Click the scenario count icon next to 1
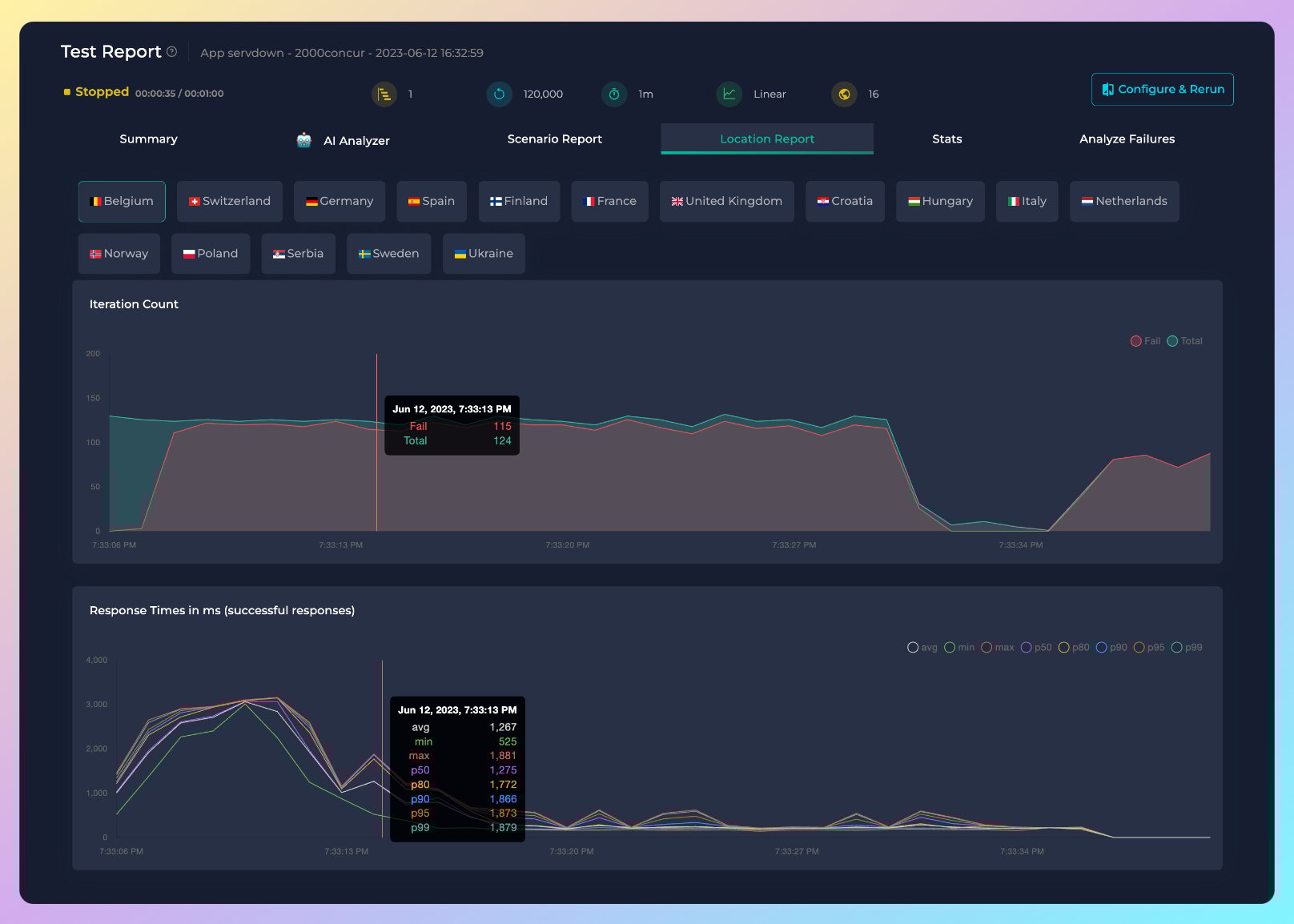Image resolution: width=1294 pixels, height=924 pixels. [x=384, y=94]
